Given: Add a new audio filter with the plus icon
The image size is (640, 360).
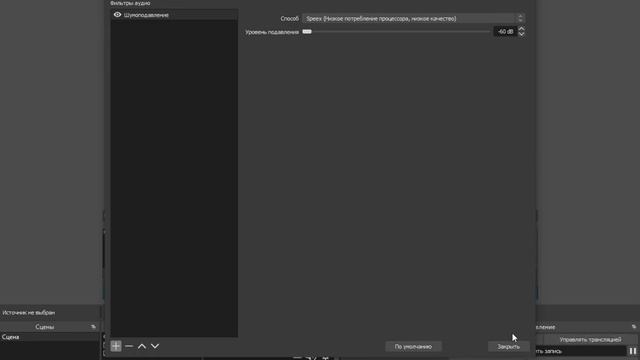Looking at the screenshot, I should pos(116,346).
